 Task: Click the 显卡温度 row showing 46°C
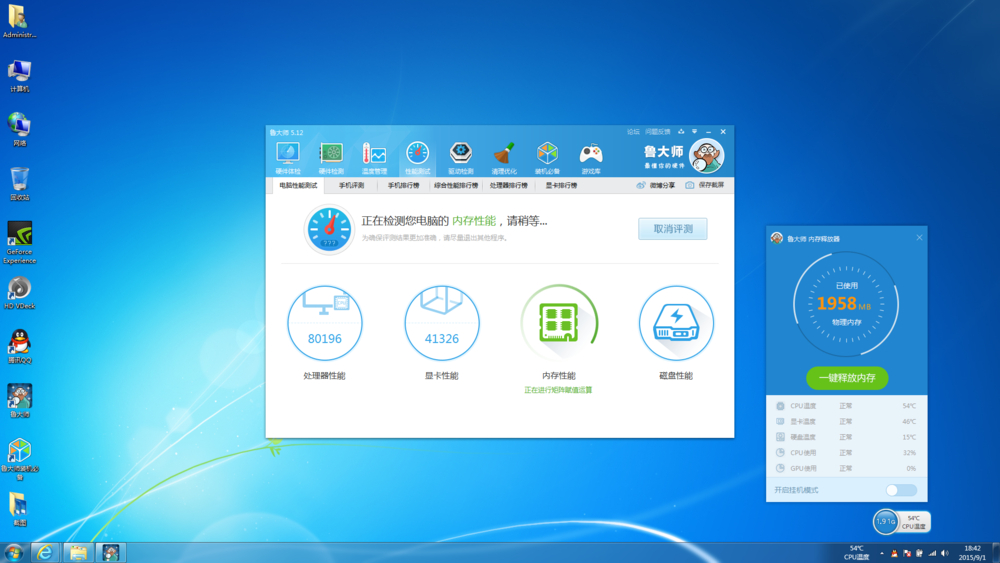(x=846, y=421)
